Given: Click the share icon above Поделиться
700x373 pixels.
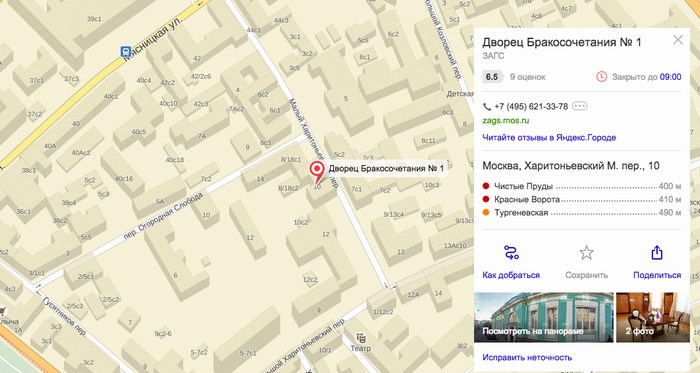Looking at the screenshot, I should tap(657, 253).
